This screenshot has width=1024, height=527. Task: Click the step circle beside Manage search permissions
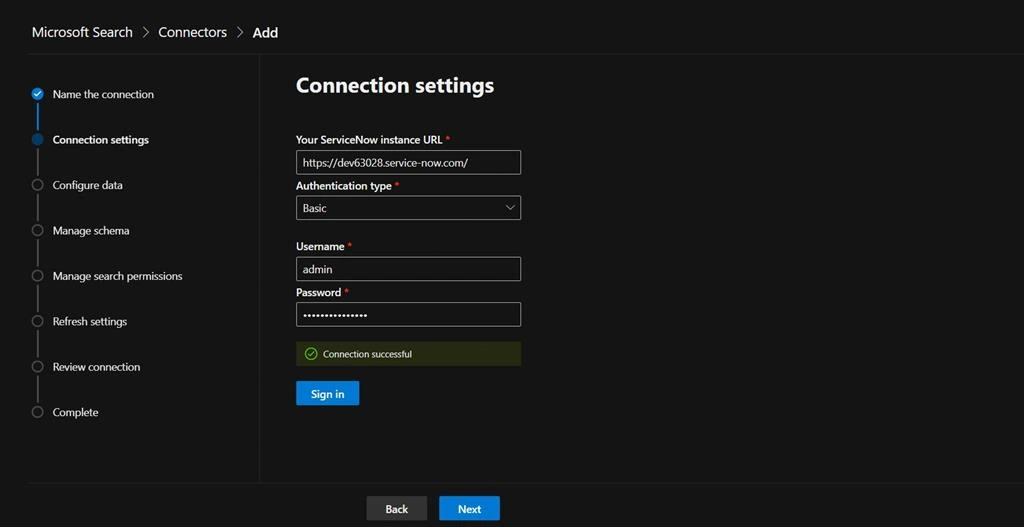click(37, 276)
